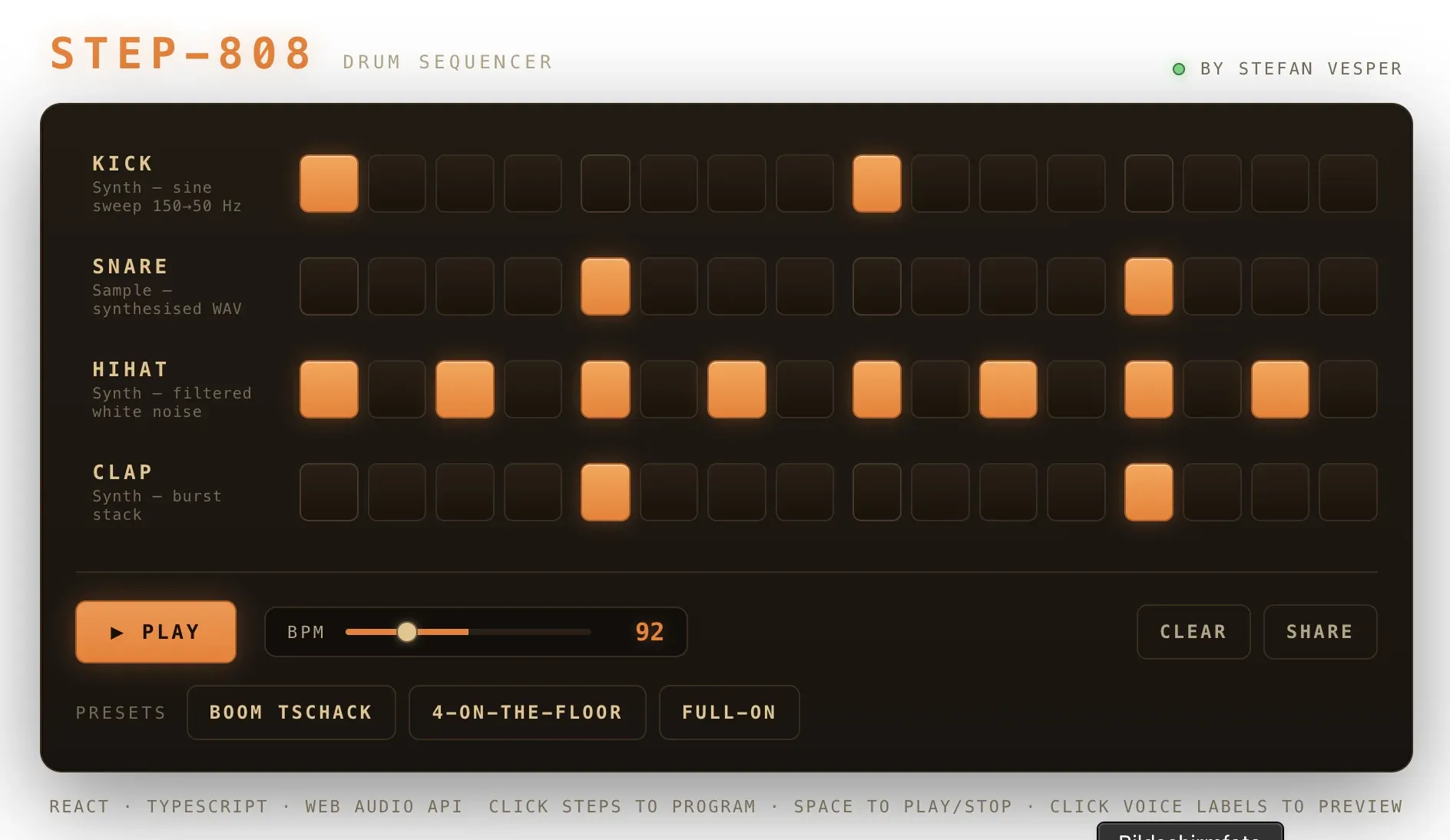1450x840 pixels.
Task: Load the BOOM TSCHACK preset
Action: pos(291,713)
